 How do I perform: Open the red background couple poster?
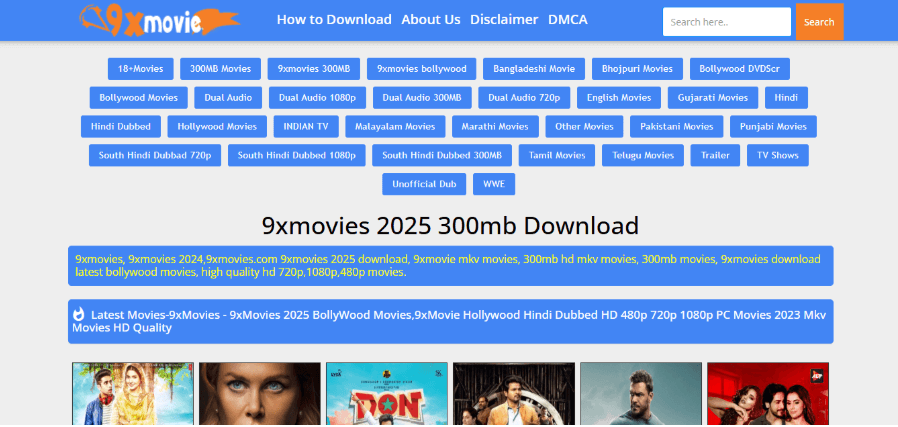(x=768, y=394)
